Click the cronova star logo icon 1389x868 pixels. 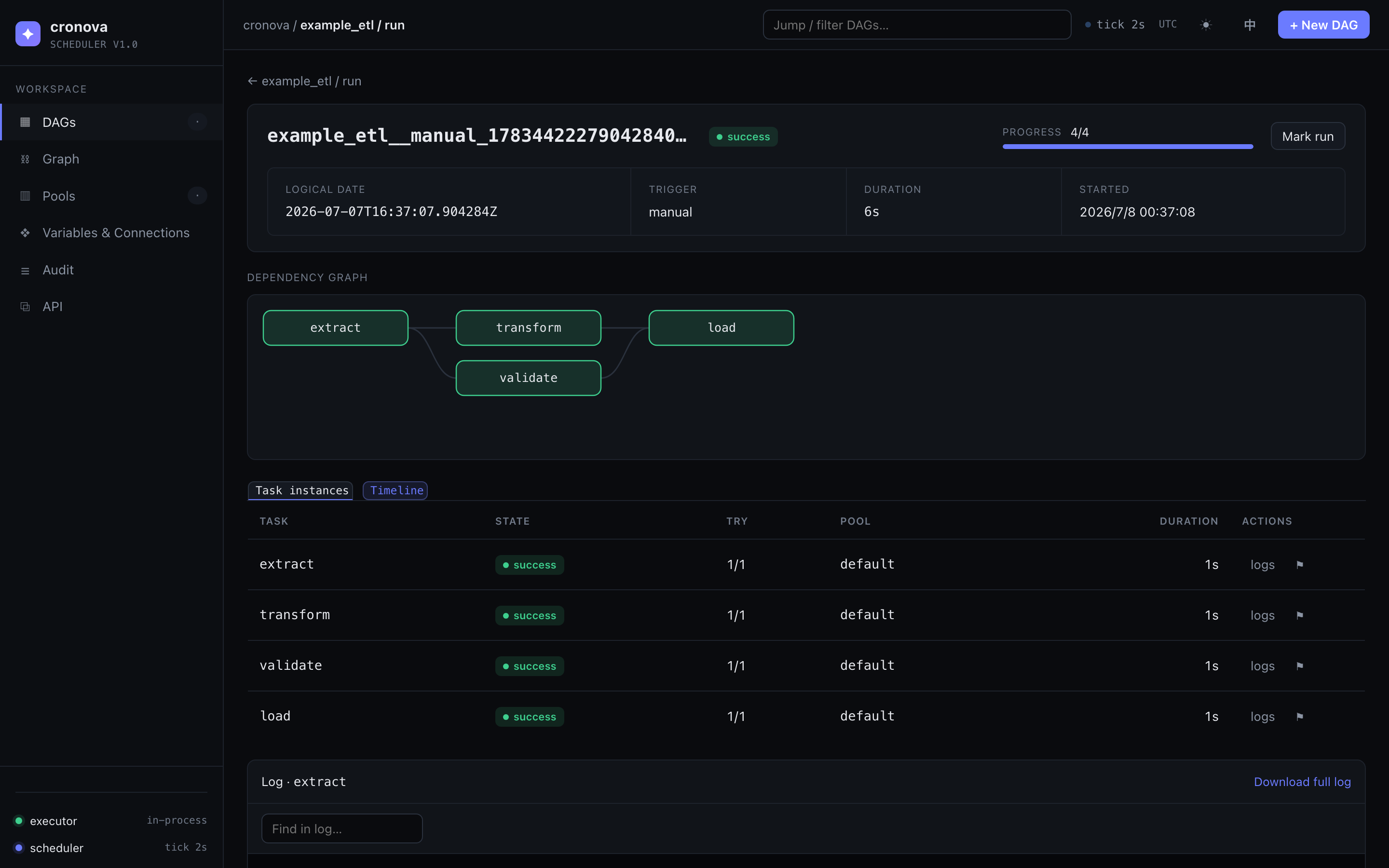coord(27,34)
